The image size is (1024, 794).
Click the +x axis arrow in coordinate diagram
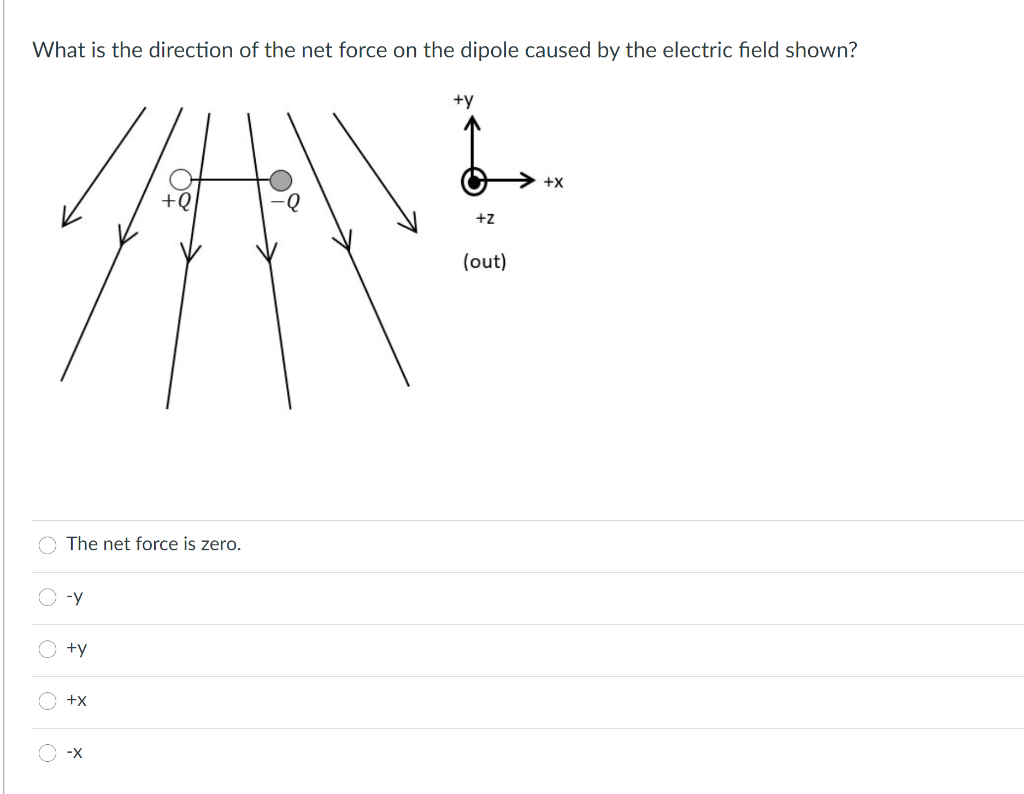click(528, 181)
